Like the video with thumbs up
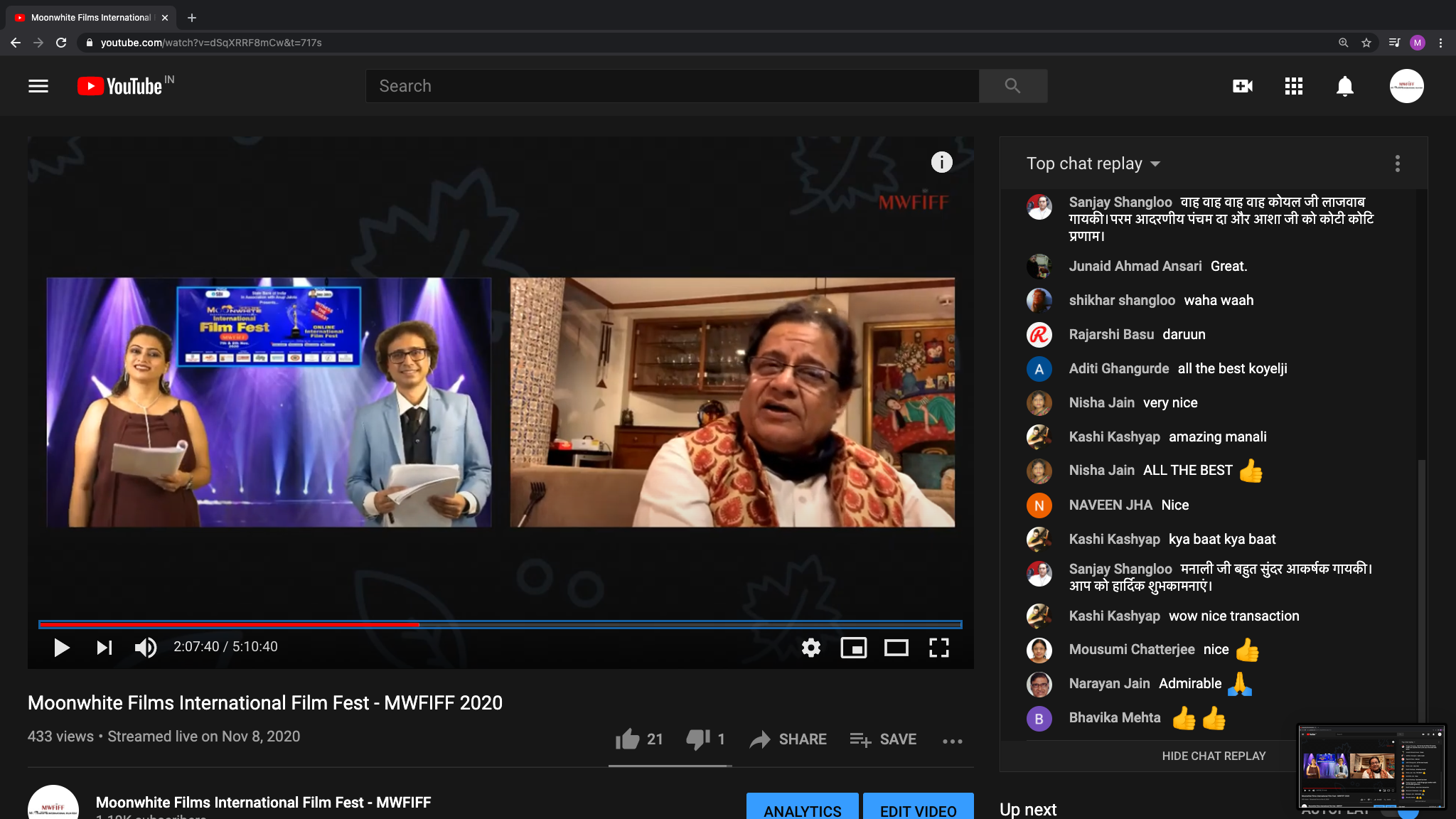 pos(639,739)
